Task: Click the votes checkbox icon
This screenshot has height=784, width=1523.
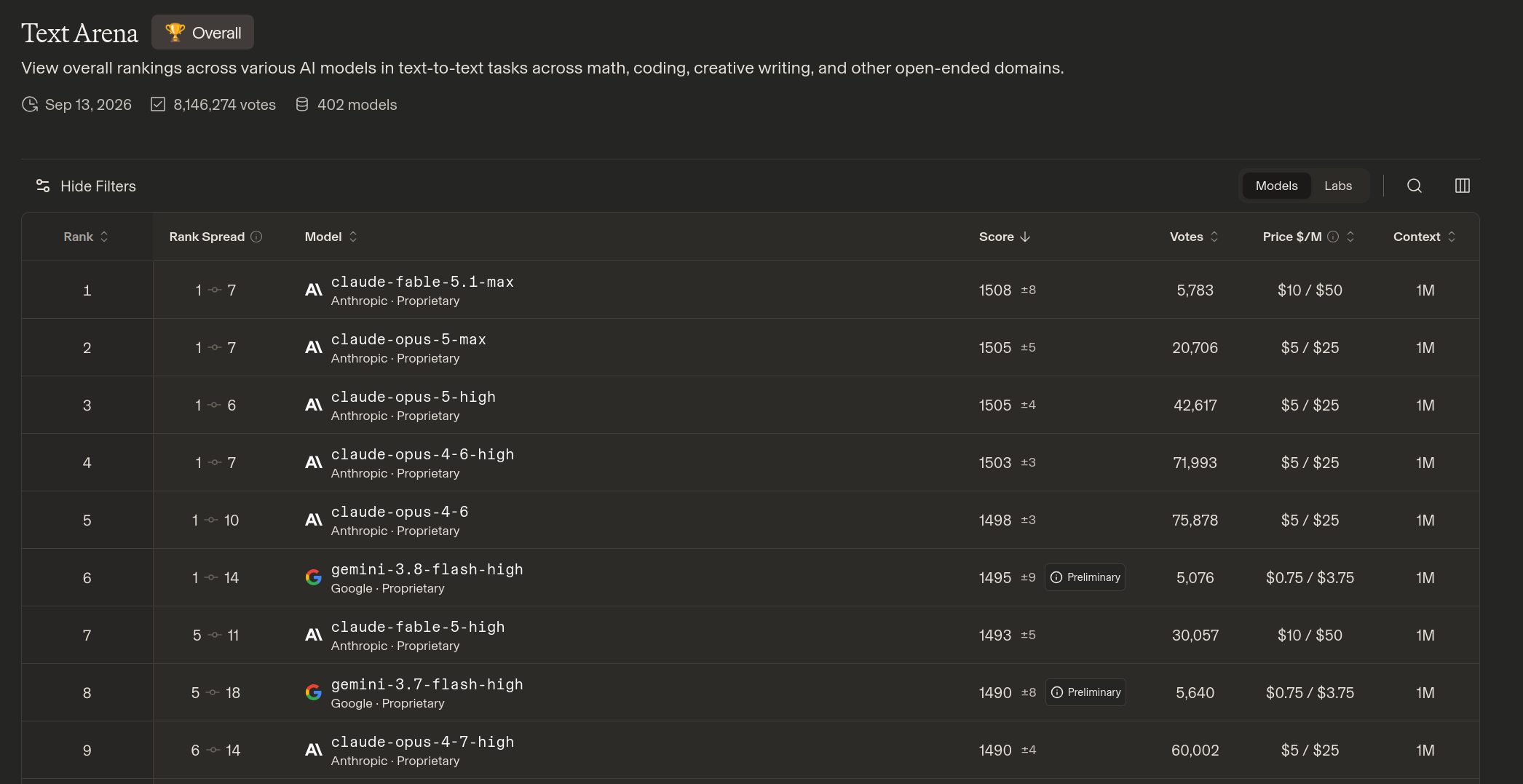Action: pyautogui.click(x=158, y=104)
